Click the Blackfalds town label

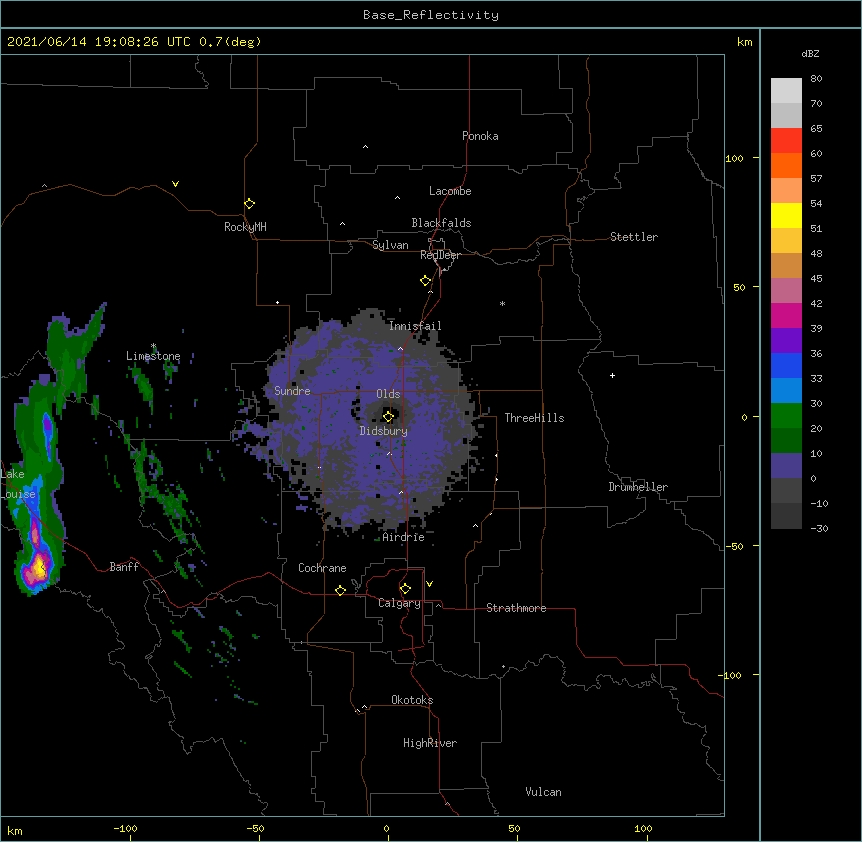(x=441, y=223)
